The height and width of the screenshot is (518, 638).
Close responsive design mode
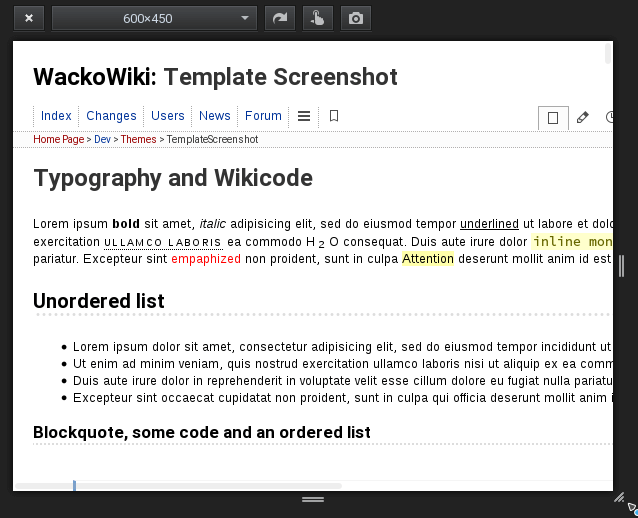(29, 18)
